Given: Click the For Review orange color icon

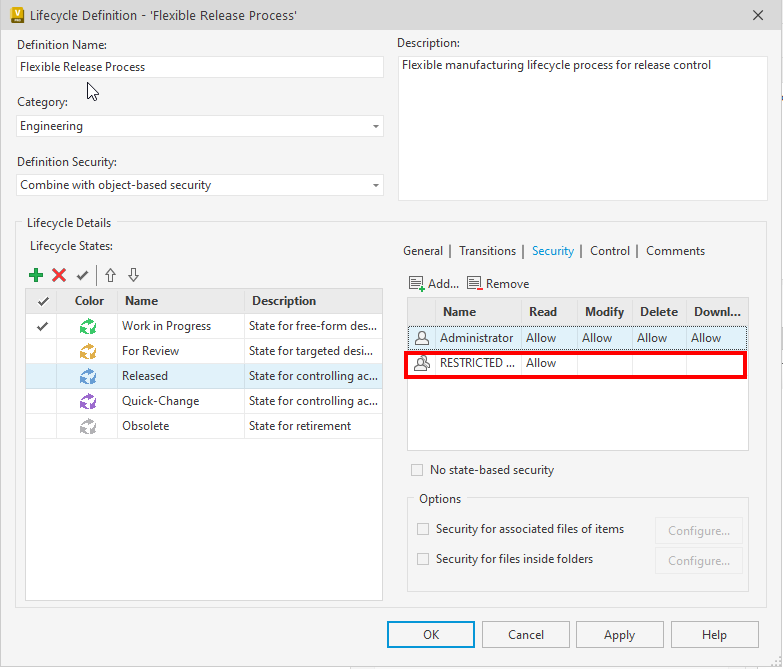Looking at the screenshot, I should coord(88,351).
